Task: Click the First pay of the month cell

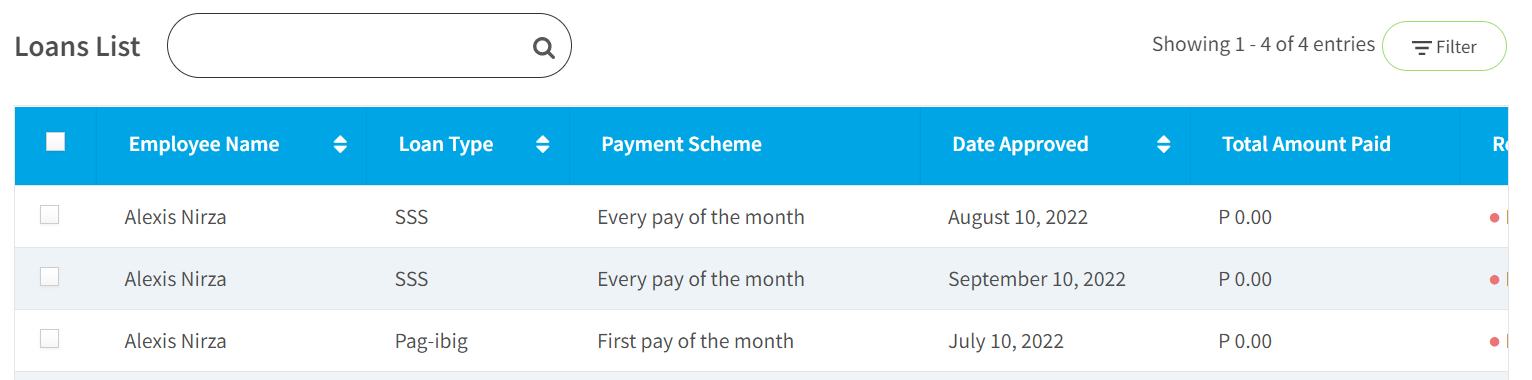Action: click(x=696, y=341)
